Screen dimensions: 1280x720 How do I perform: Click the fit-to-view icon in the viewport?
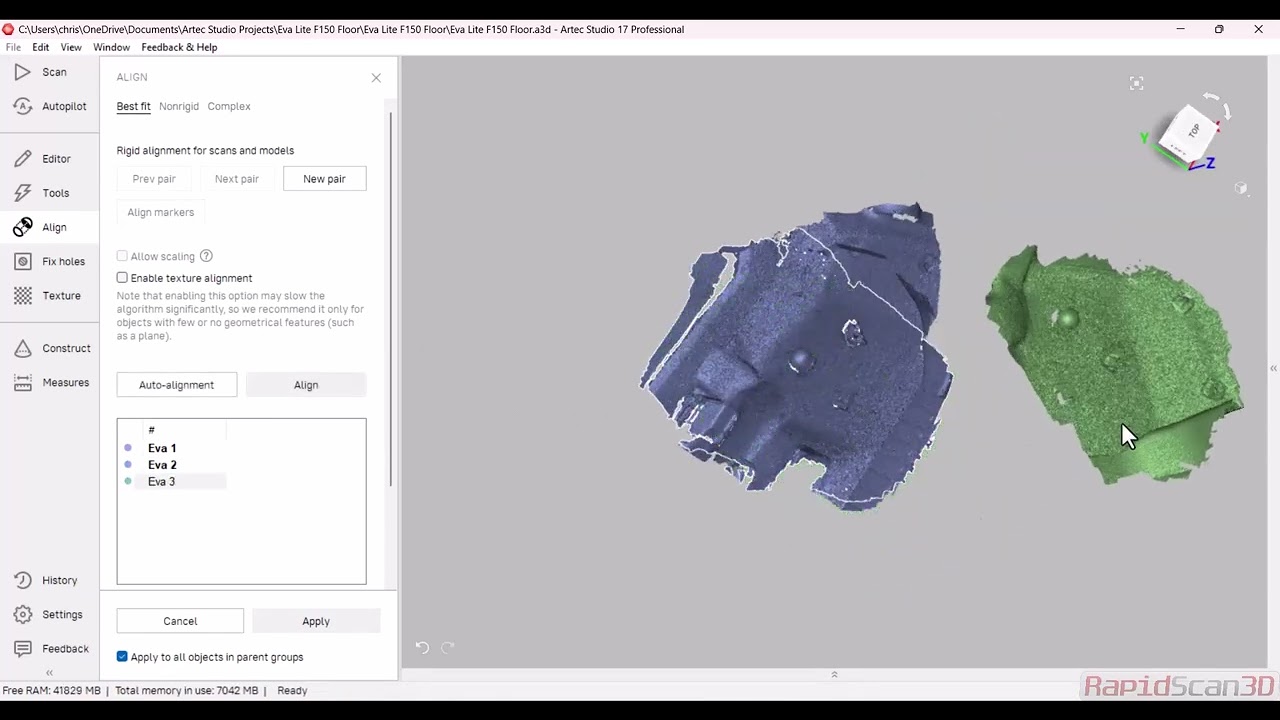pyautogui.click(x=1136, y=83)
